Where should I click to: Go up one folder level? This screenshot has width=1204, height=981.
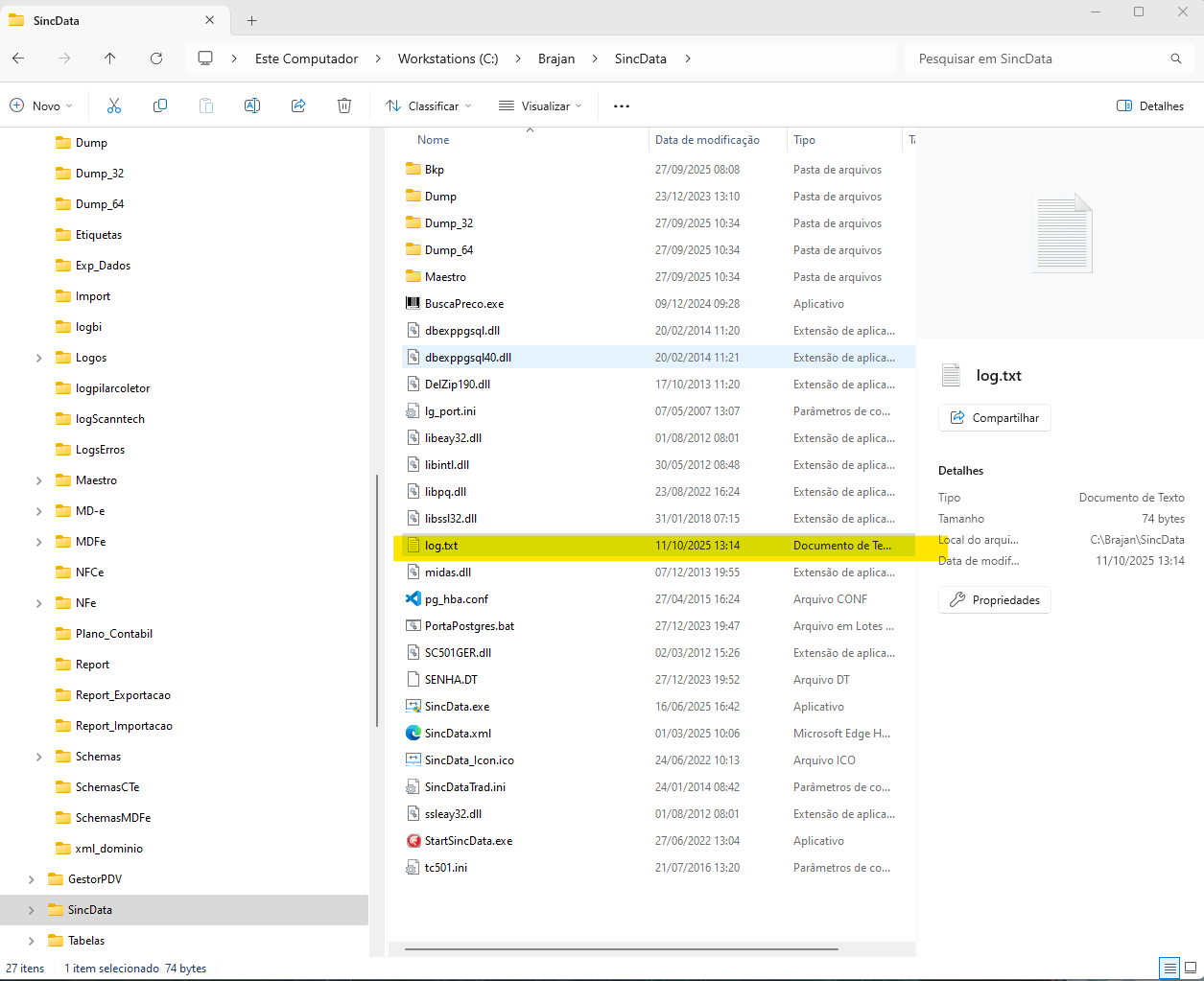pyautogui.click(x=110, y=58)
